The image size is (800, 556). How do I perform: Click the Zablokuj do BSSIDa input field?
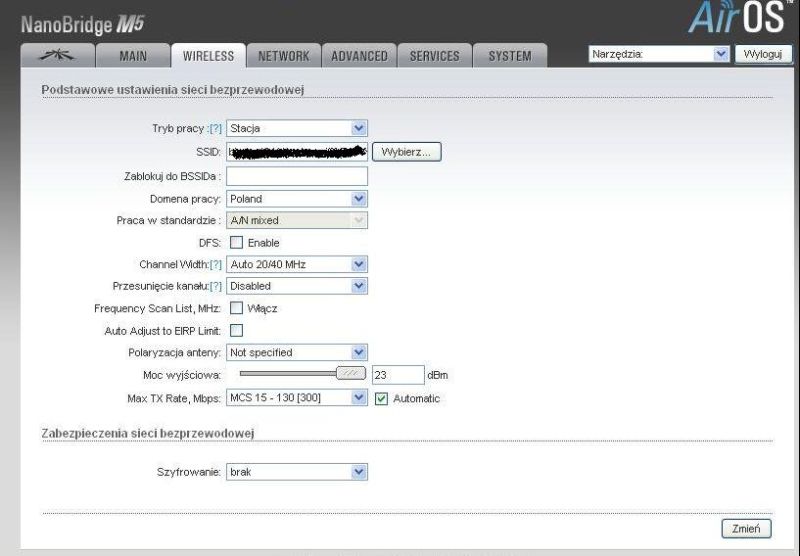click(296, 176)
